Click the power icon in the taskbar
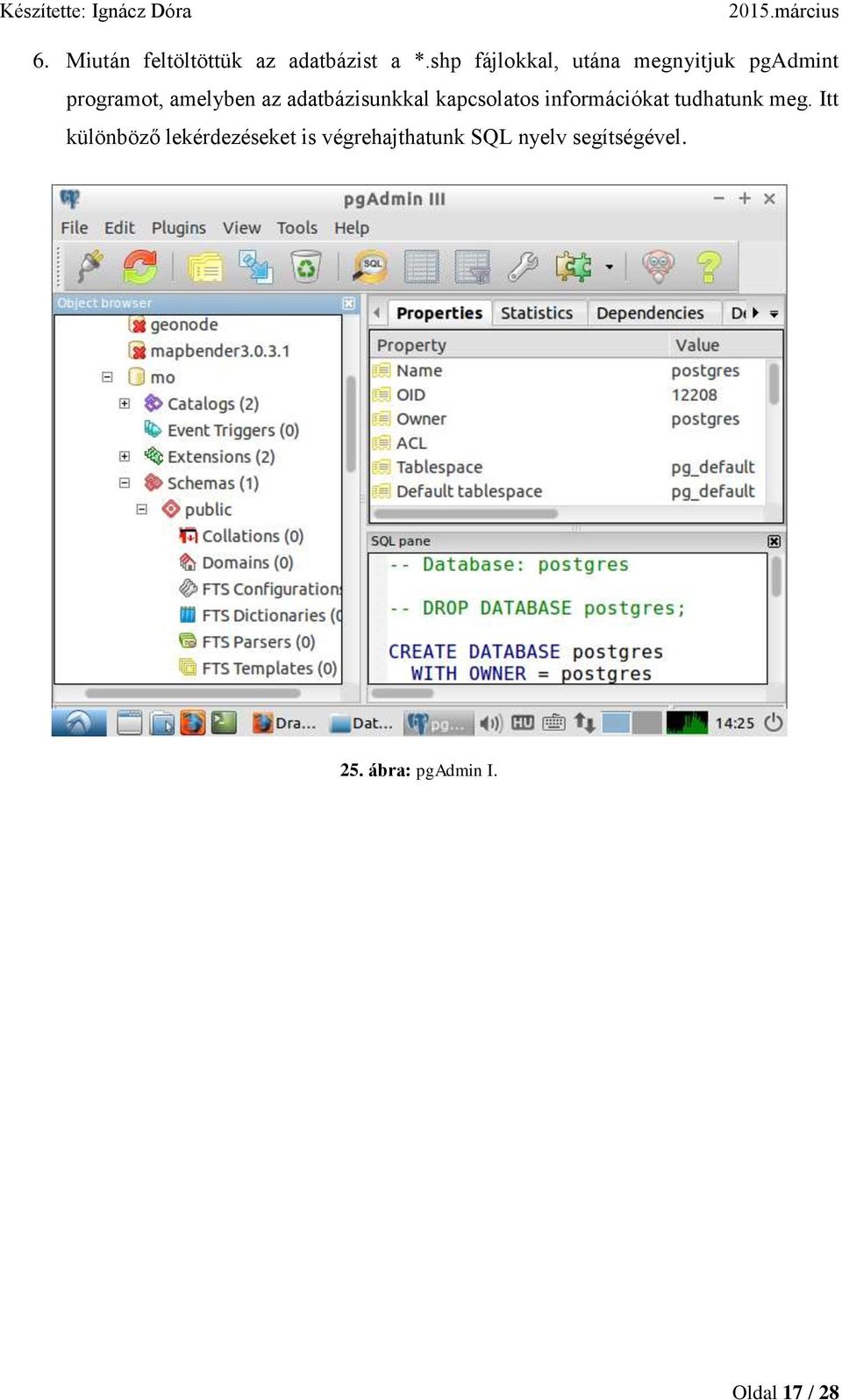Viewport: 842px width, 1400px height. click(773, 722)
